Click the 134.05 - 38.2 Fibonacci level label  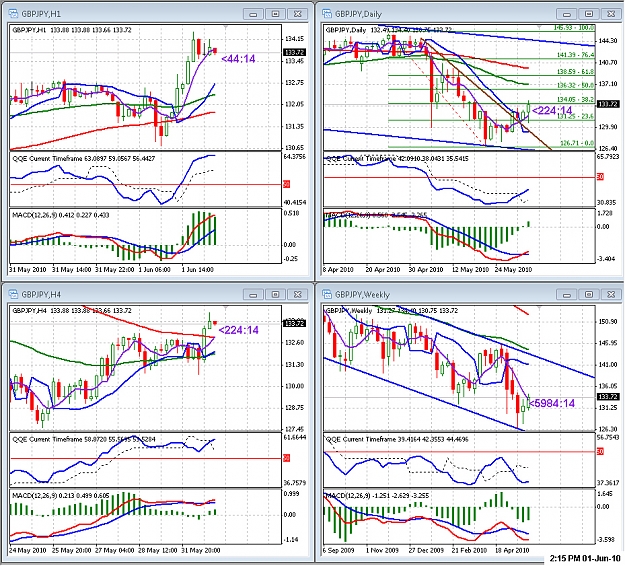575,99
